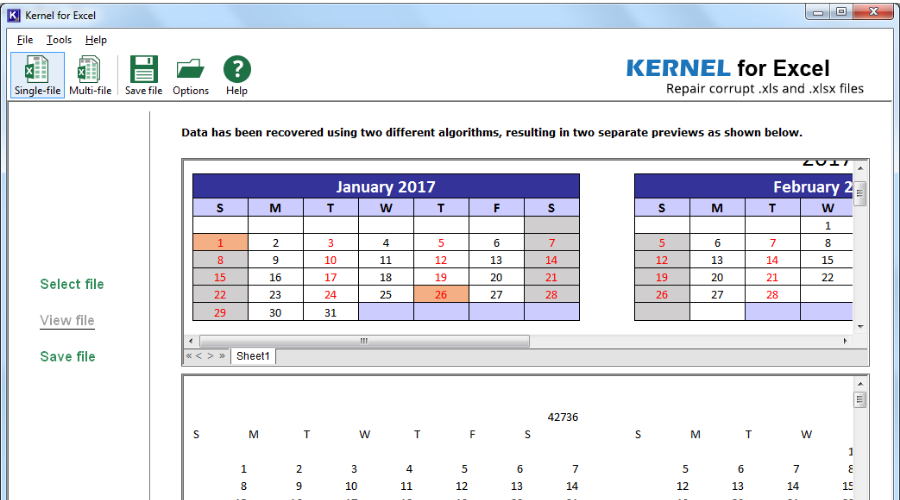
Task: Go to previous sheet tab arrow
Action: click(199, 356)
